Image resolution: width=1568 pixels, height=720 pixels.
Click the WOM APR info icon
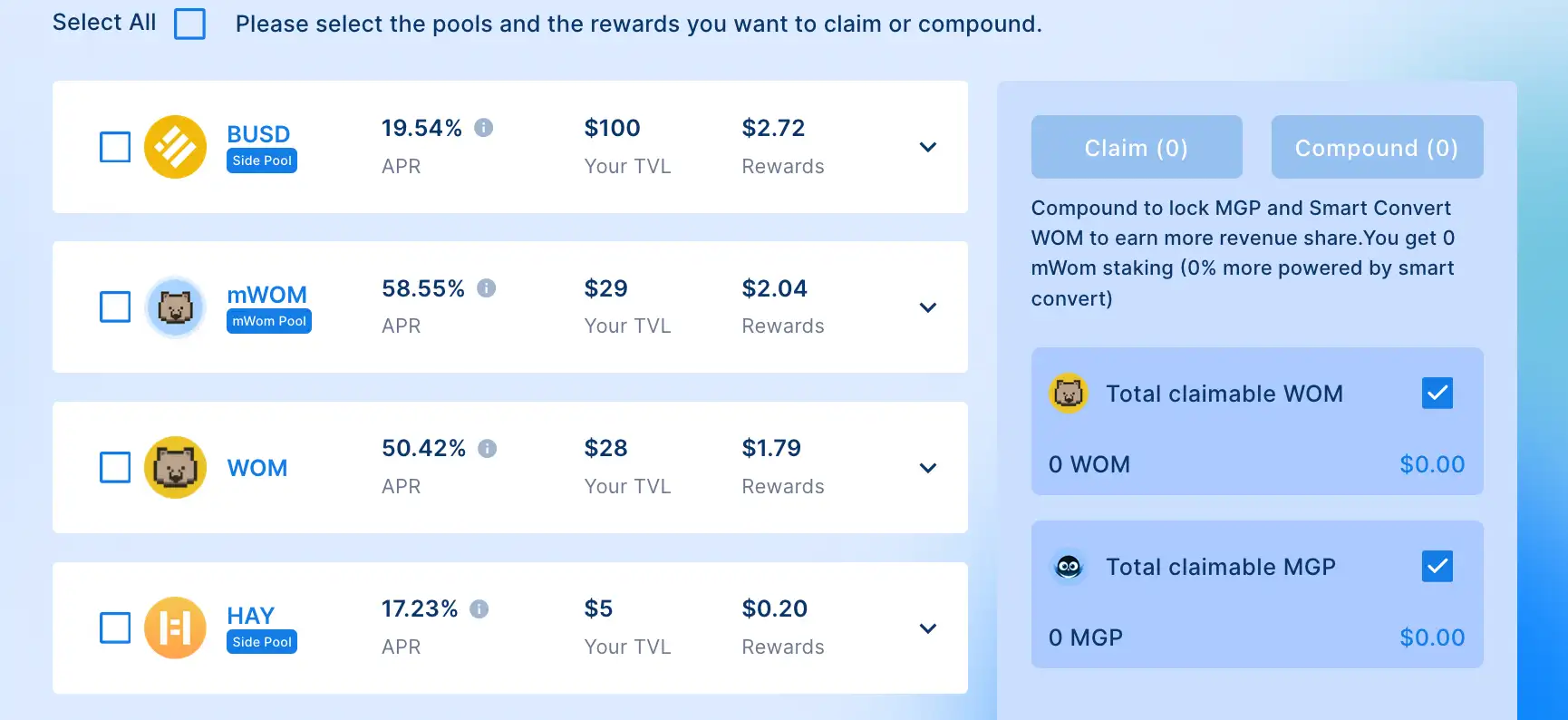(488, 449)
